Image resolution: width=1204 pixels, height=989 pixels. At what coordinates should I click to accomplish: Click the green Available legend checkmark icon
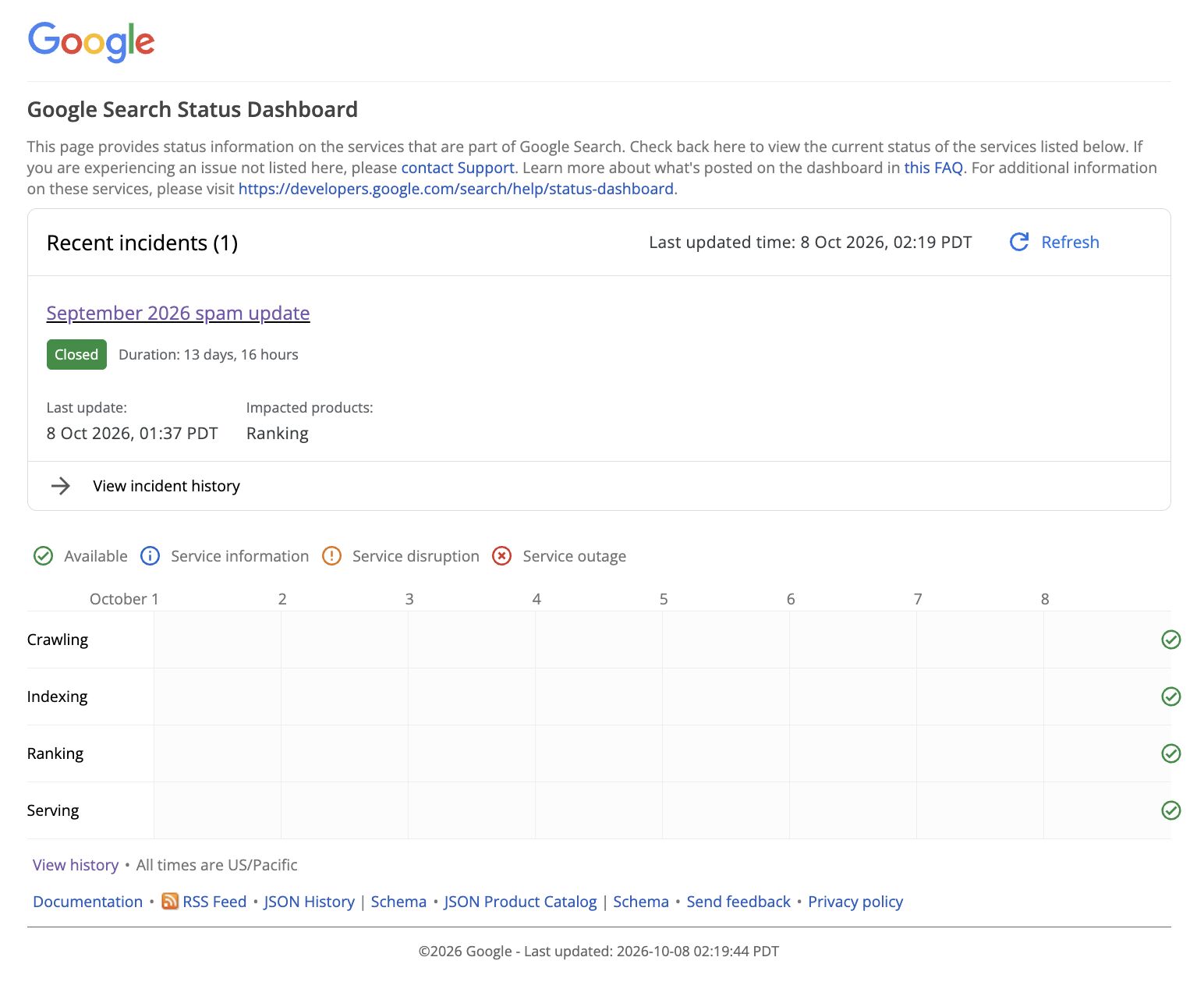tap(43, 556)
